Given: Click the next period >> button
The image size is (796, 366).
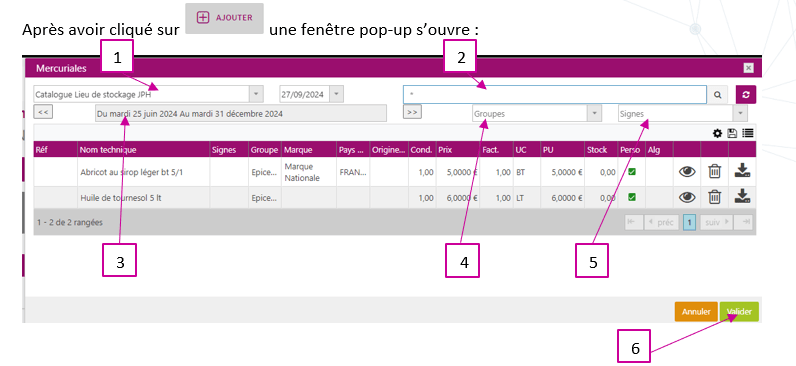Looking at the screenshot, I should (412, 111).
